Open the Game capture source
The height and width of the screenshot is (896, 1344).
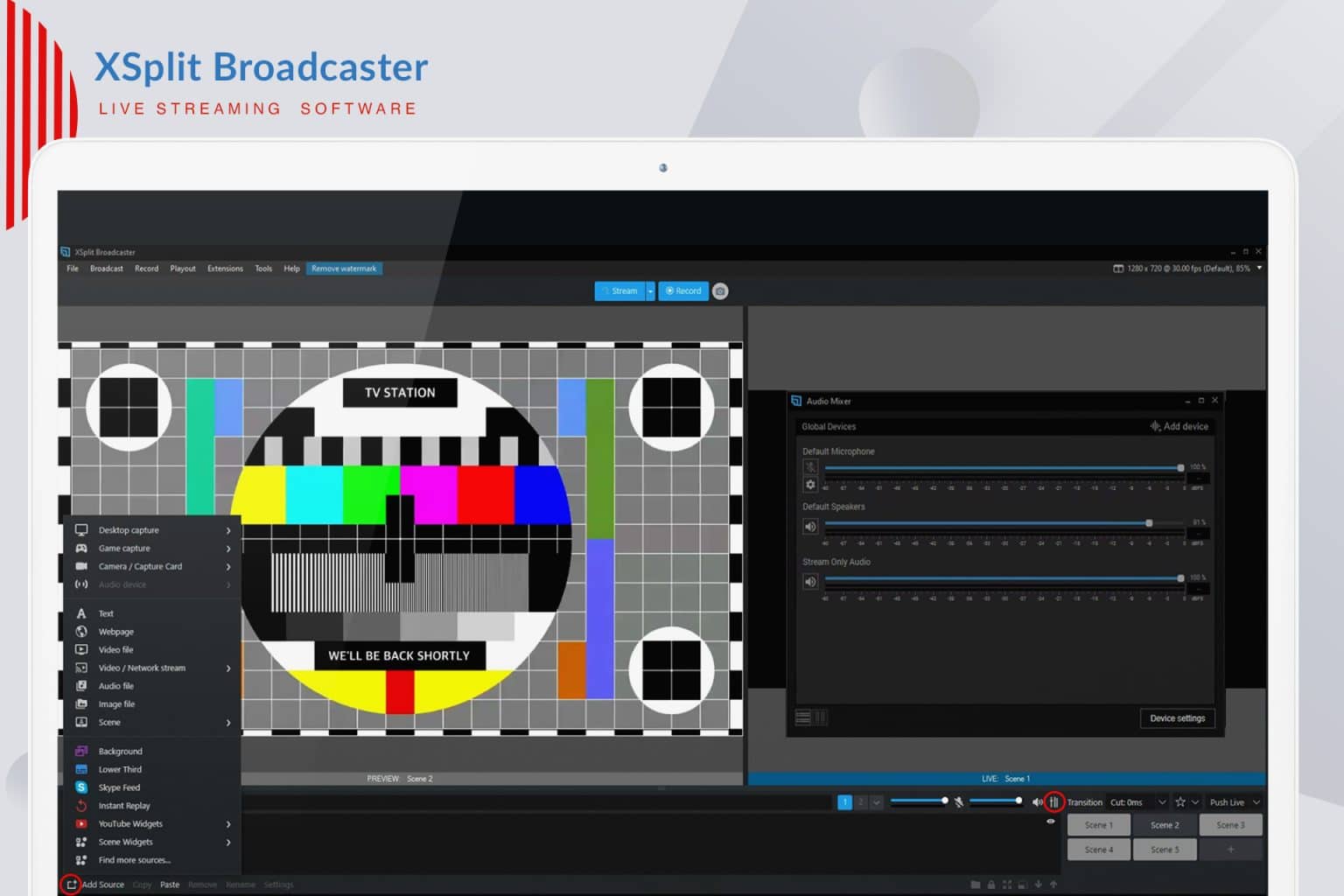point(122,548)
